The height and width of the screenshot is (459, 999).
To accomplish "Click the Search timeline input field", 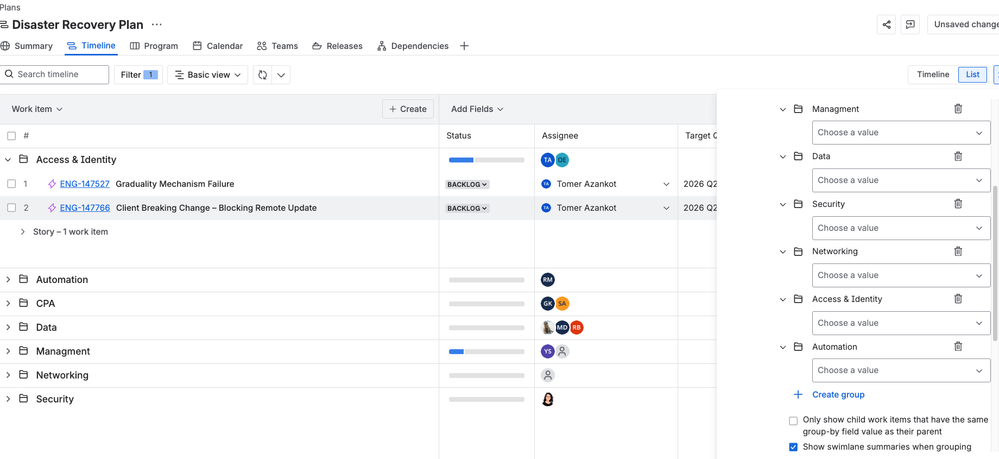I will [x=58, y=75].
